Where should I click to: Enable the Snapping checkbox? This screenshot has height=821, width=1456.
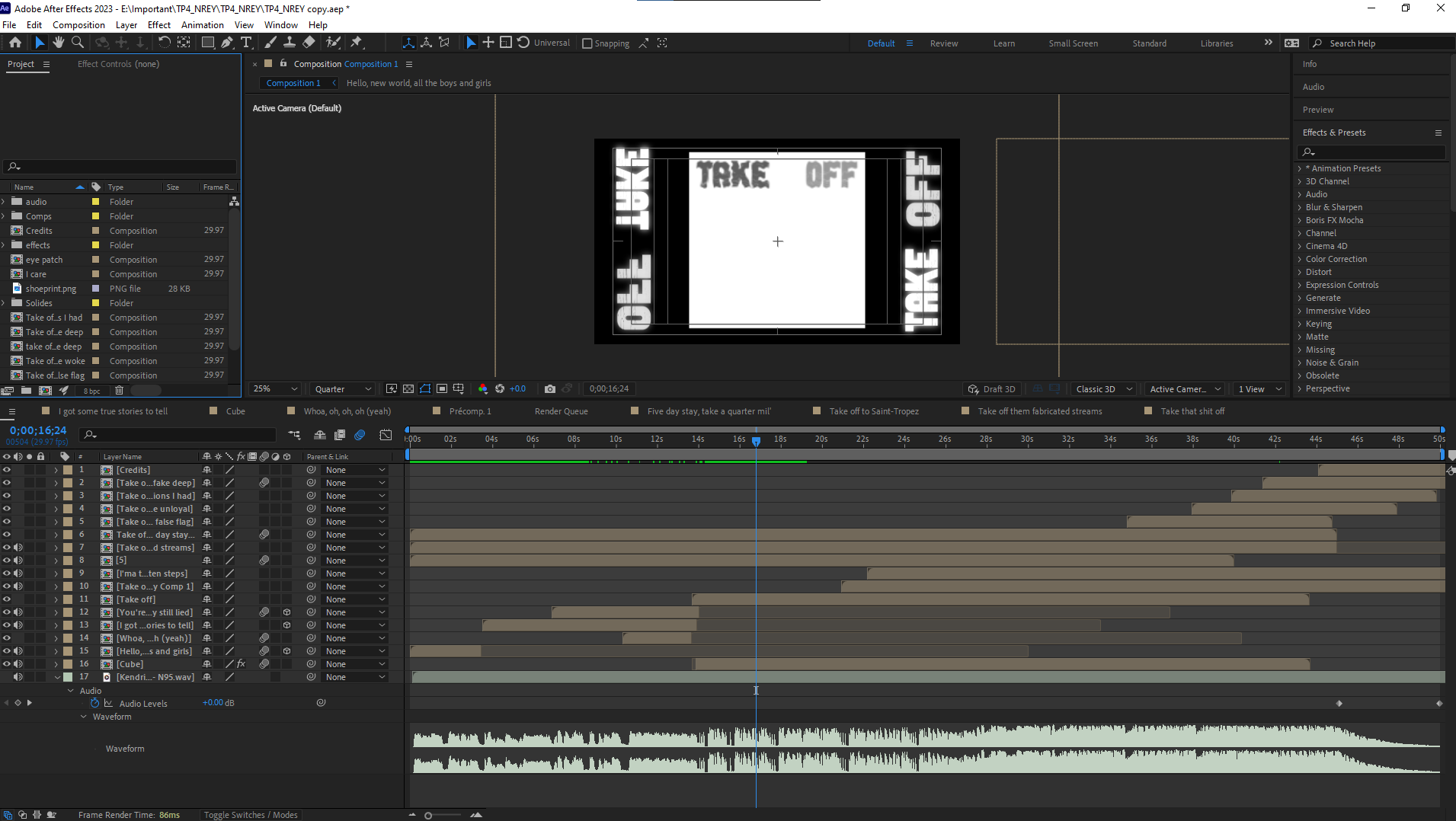click(x=587, y=43)
